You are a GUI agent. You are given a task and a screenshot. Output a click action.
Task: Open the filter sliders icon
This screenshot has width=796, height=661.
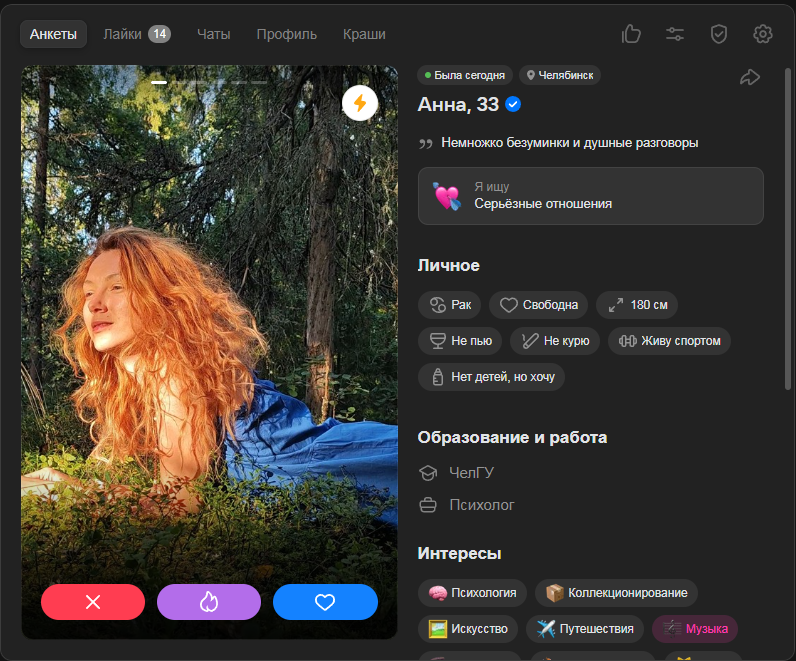(675, 34)
